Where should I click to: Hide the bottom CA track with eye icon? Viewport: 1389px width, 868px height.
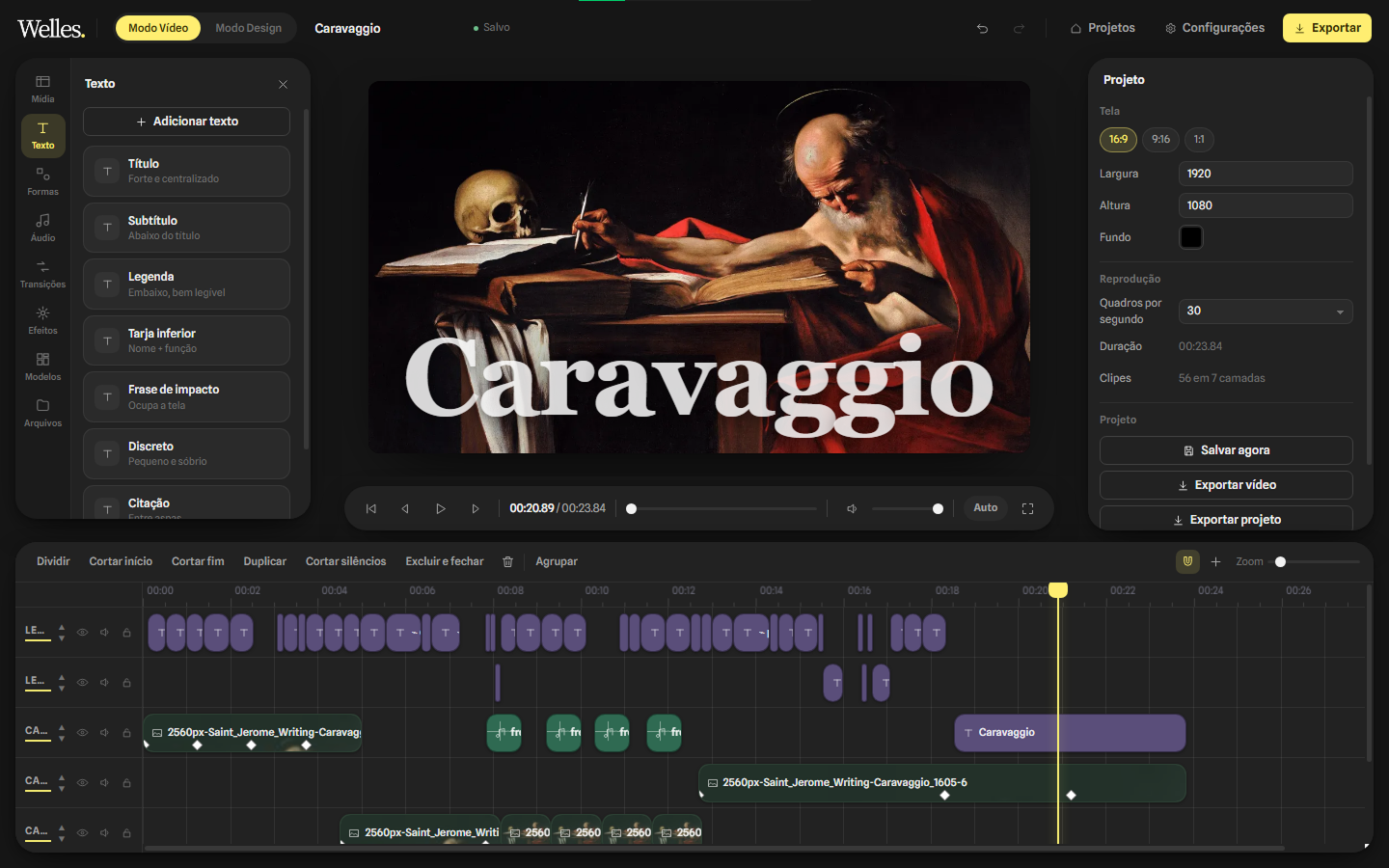pos(82,832)
